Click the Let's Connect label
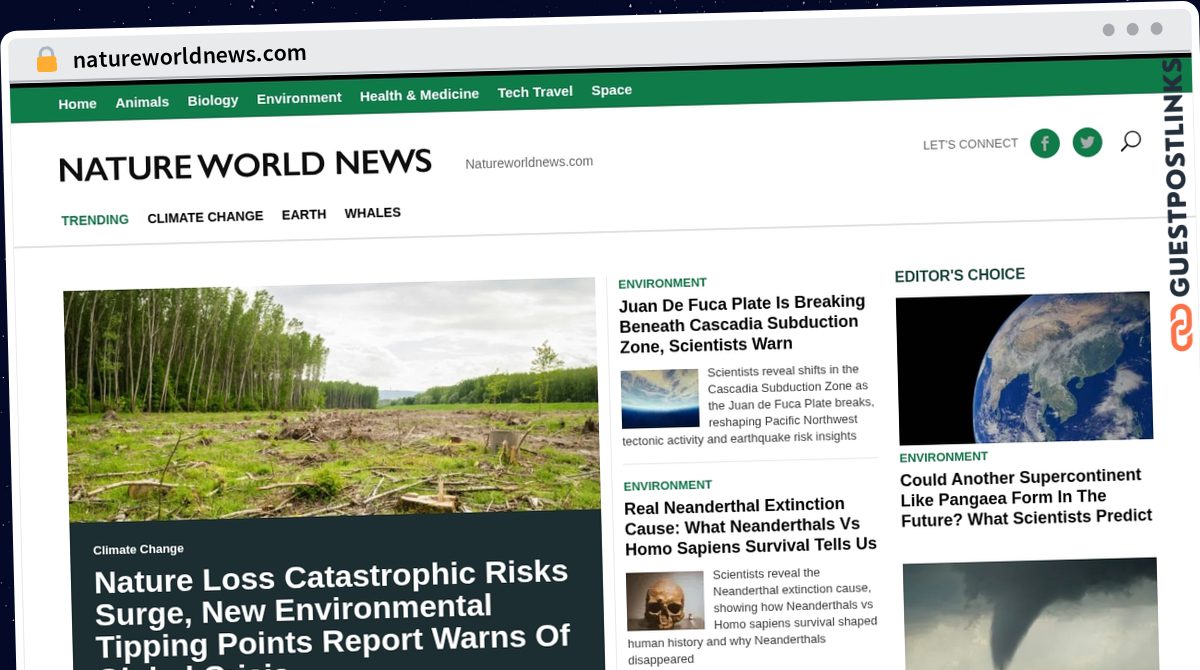The image size is (1200, 670). point(970,144)
